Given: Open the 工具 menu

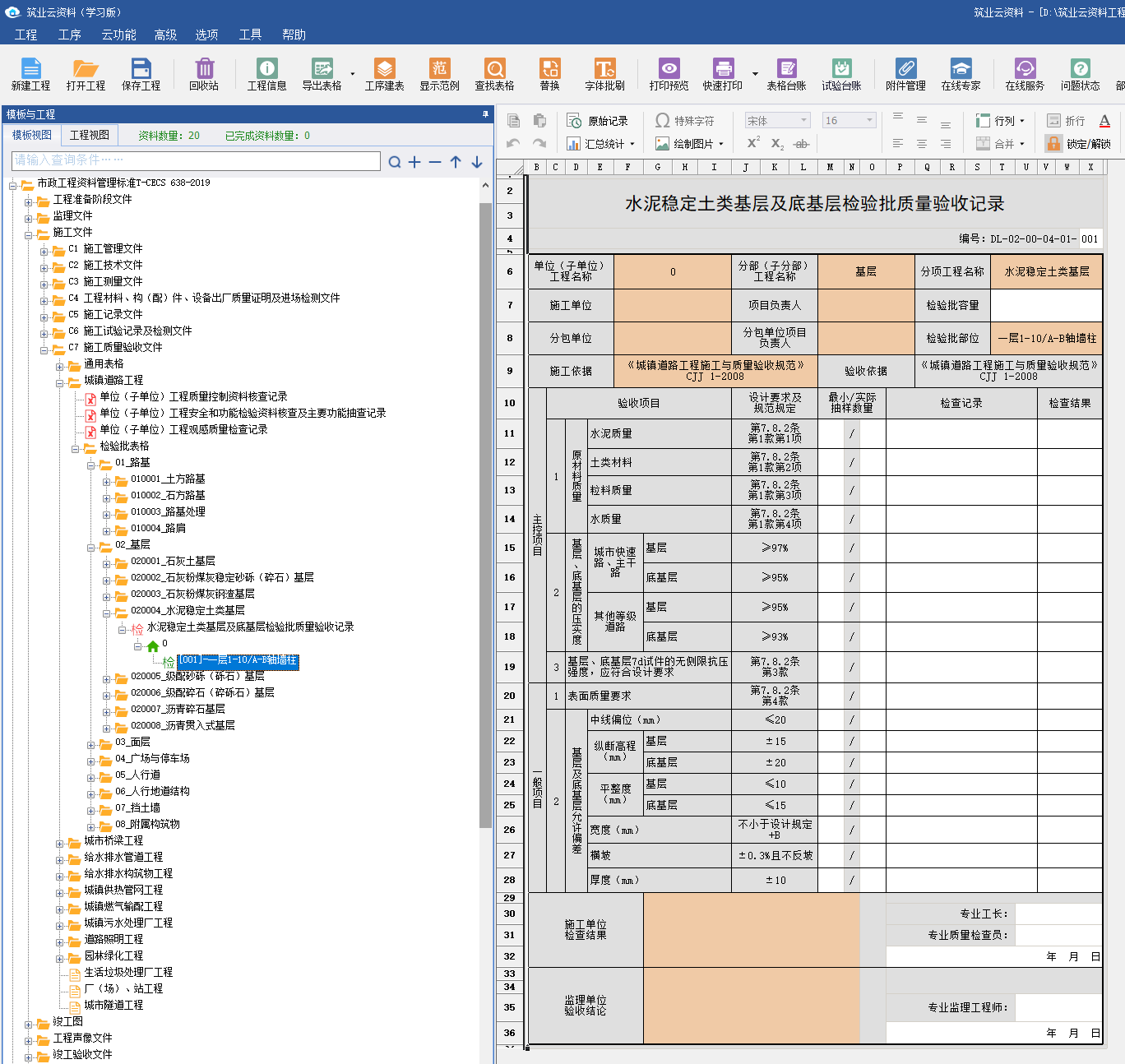Looking at the screenshot, I should pos(251,35).
